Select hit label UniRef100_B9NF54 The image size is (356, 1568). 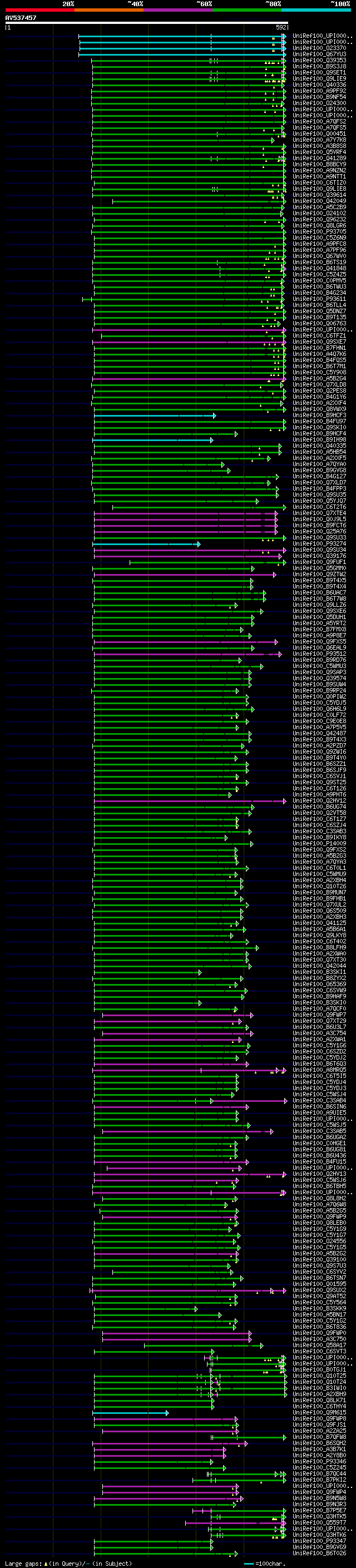click(x=319, y=97)
